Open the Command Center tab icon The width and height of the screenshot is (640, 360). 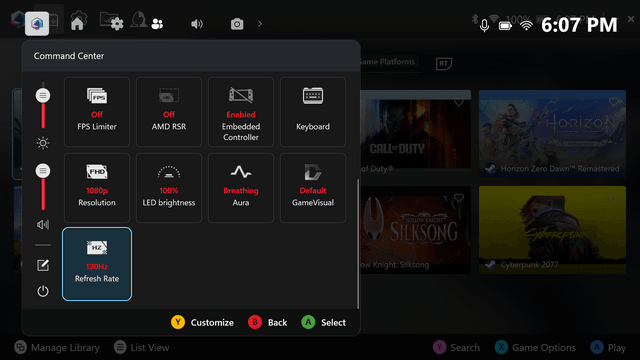(x=37, y=24)
